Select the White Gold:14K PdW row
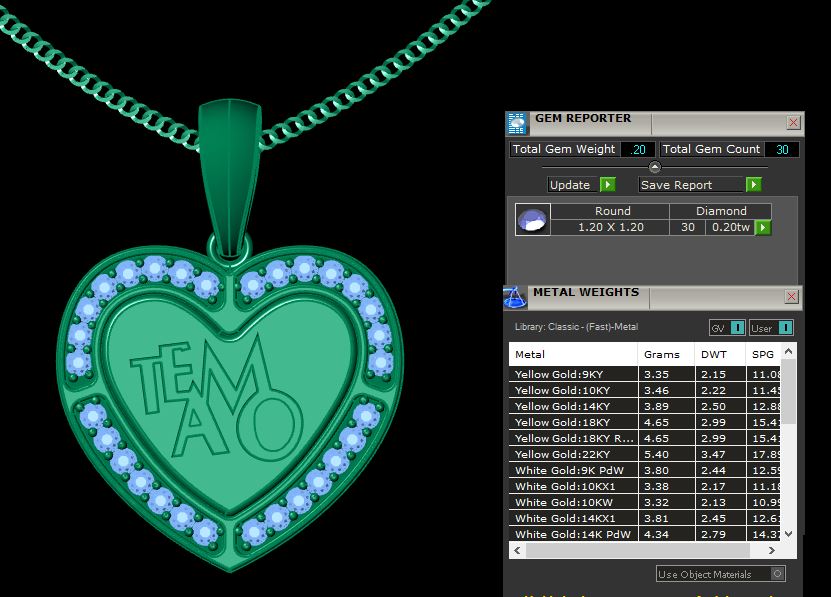This screenshot has width=831, height=597. [644, 534]
